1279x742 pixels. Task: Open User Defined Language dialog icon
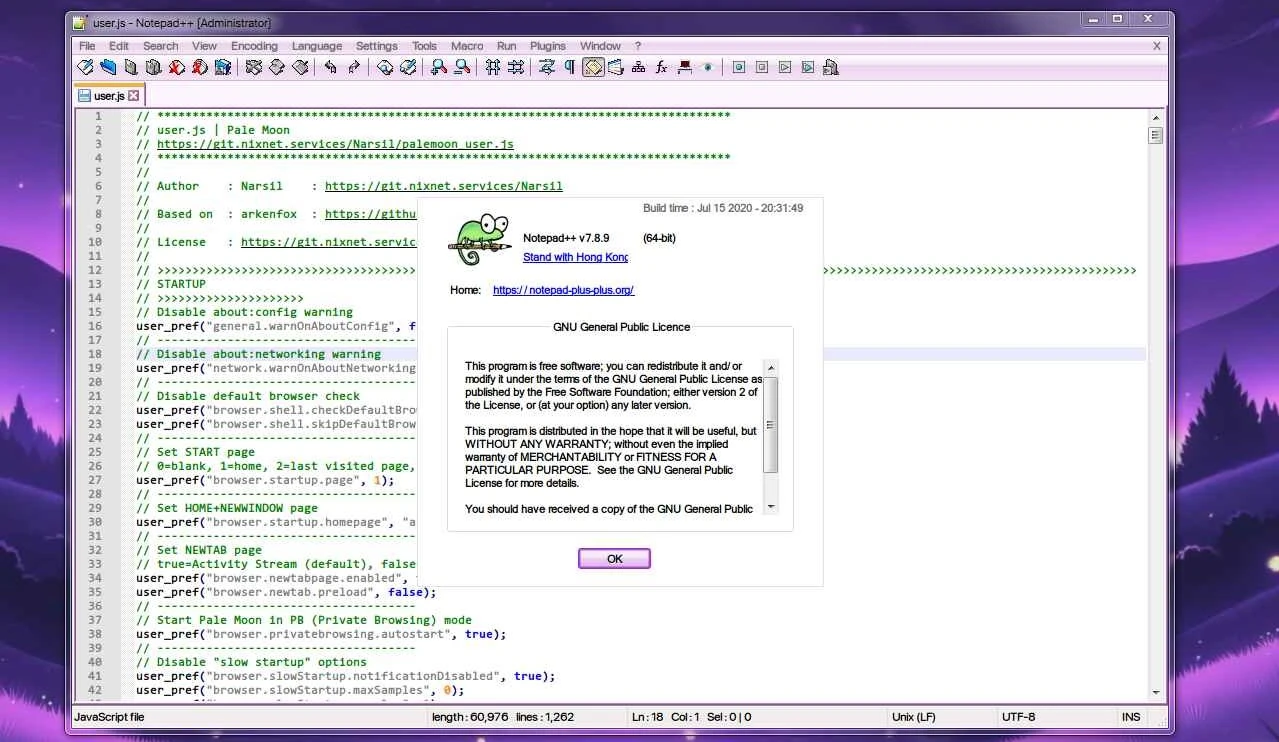point(616,67)
